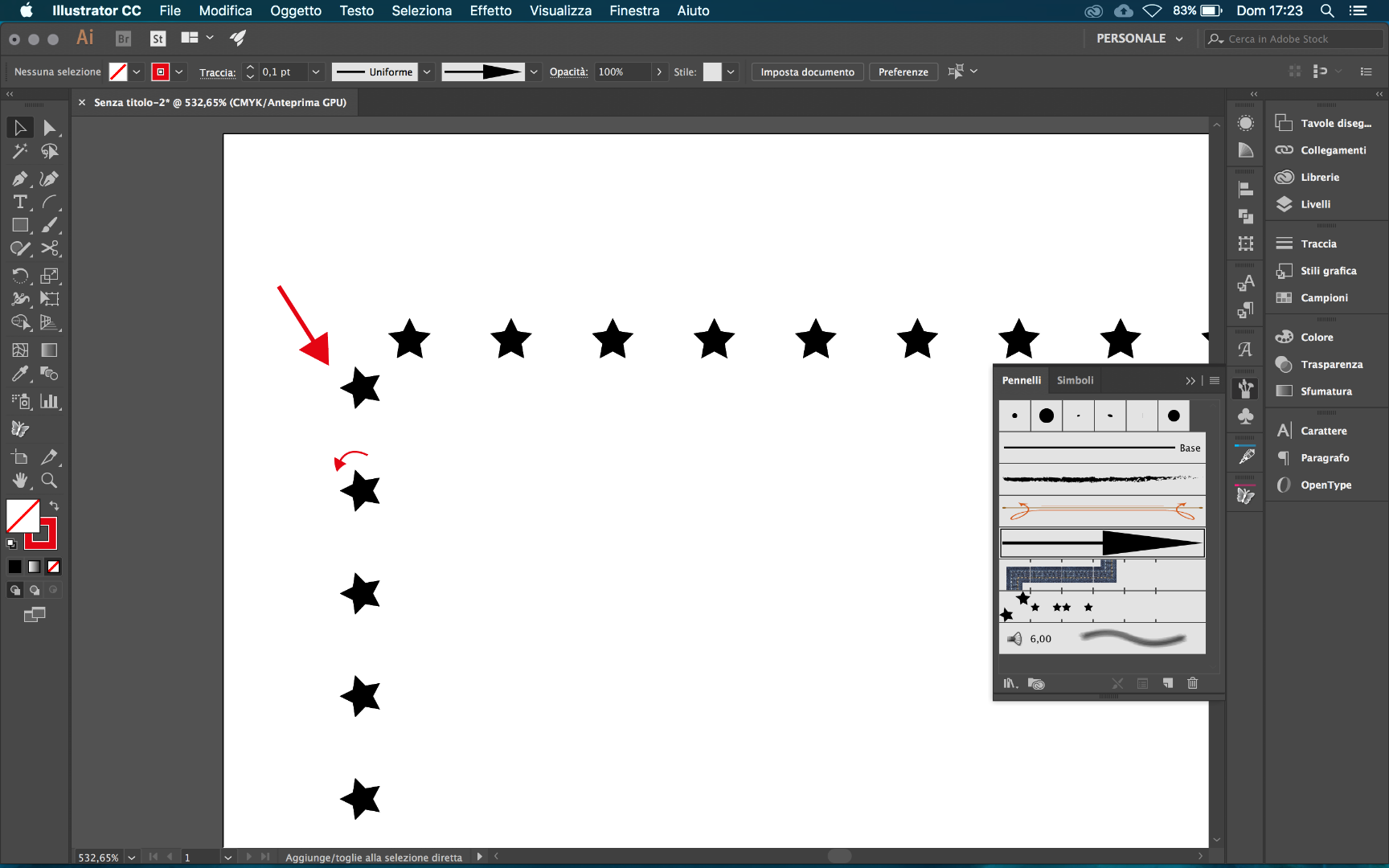1389x868 pixels.
Task: Open stroke weight dropdown next to 0,1 pt
Action: [316, 72]
